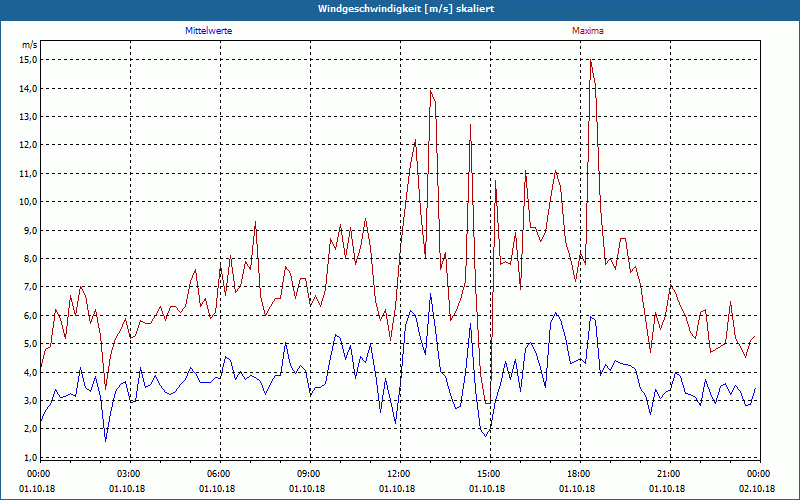Select the 13,0 y-axis label

pos(29,116)
